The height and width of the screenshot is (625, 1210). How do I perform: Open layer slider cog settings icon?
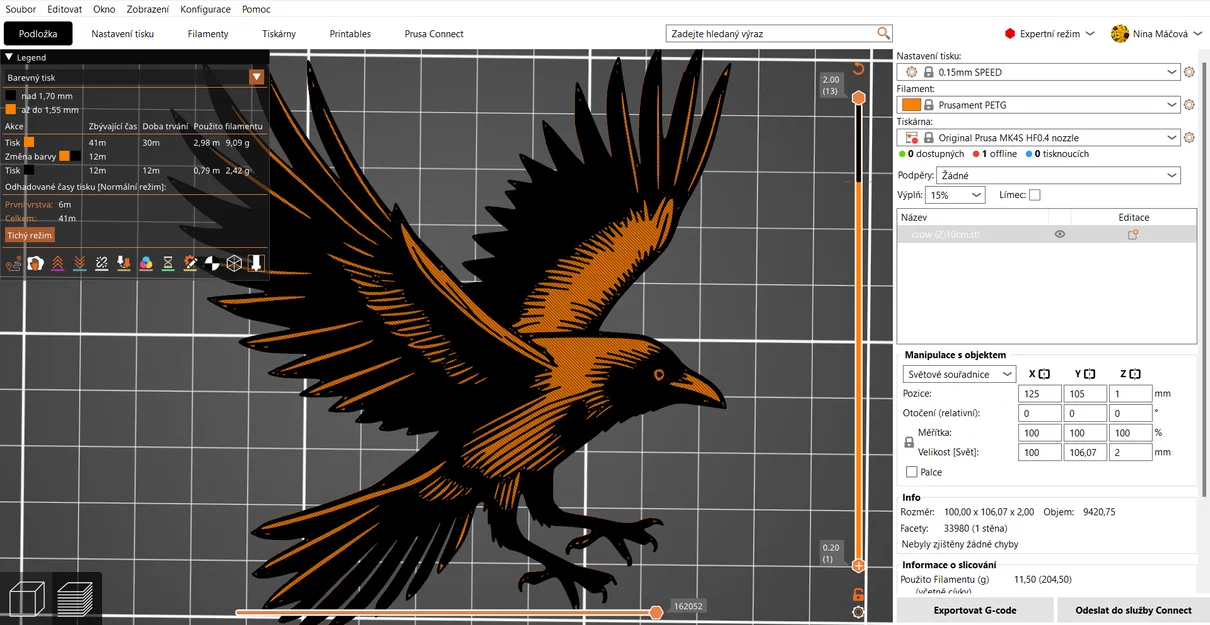point(858,611)
